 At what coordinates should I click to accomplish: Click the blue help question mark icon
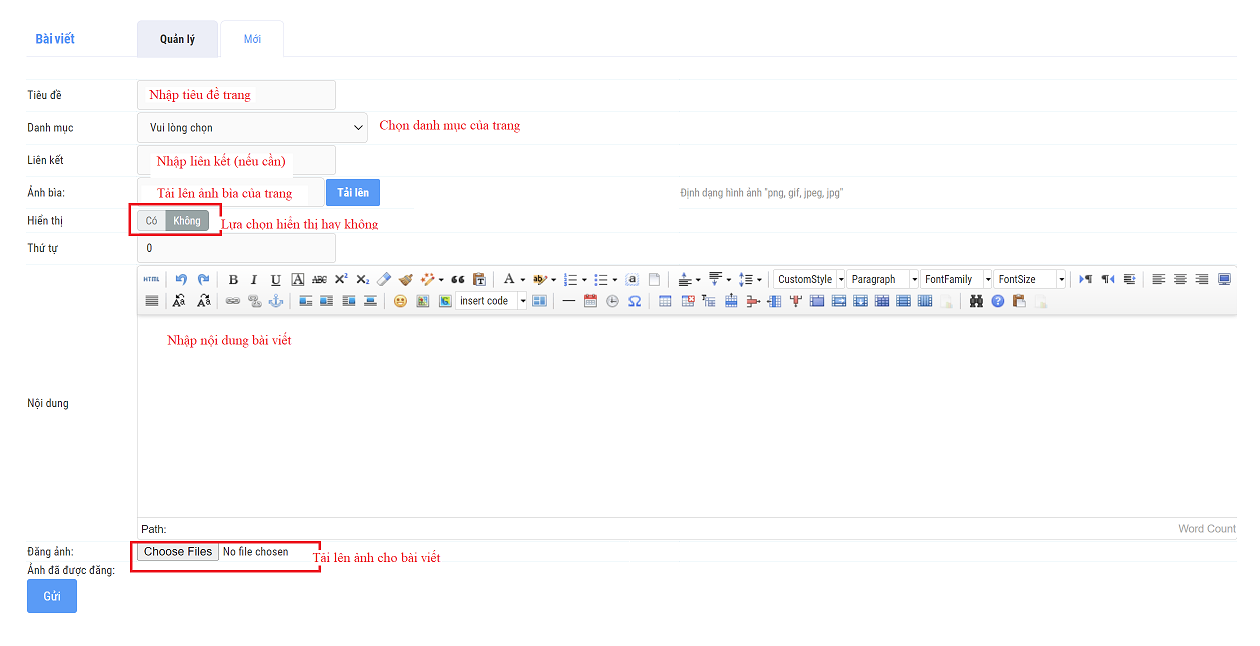tap(997, 301)
